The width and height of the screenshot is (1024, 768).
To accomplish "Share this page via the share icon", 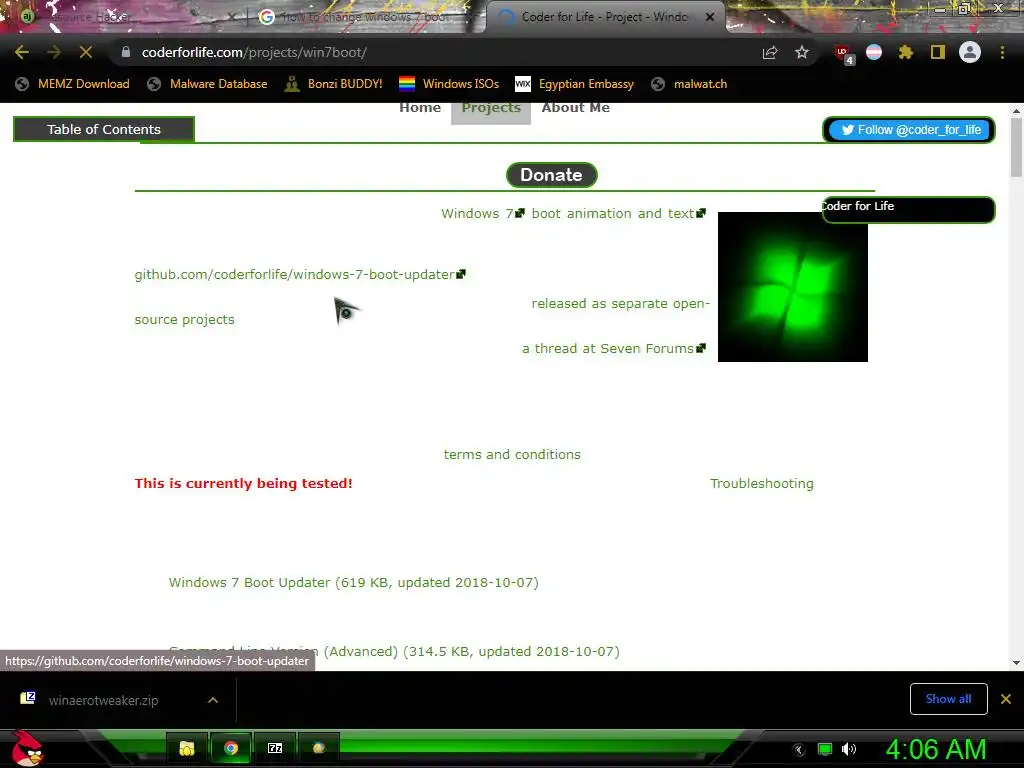I will point(770,53).
